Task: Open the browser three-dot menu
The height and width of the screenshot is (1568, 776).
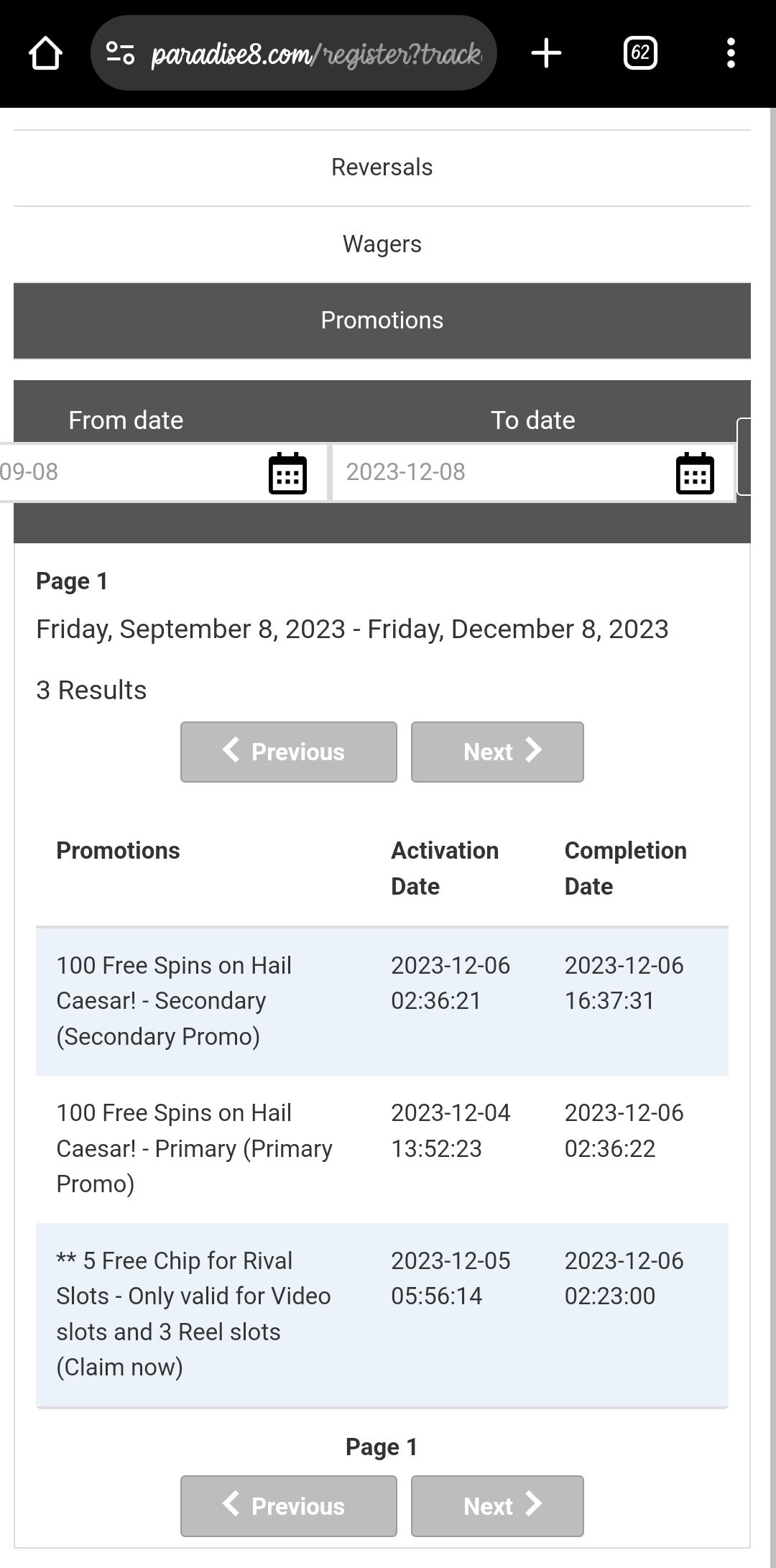Action: (731, 53)
